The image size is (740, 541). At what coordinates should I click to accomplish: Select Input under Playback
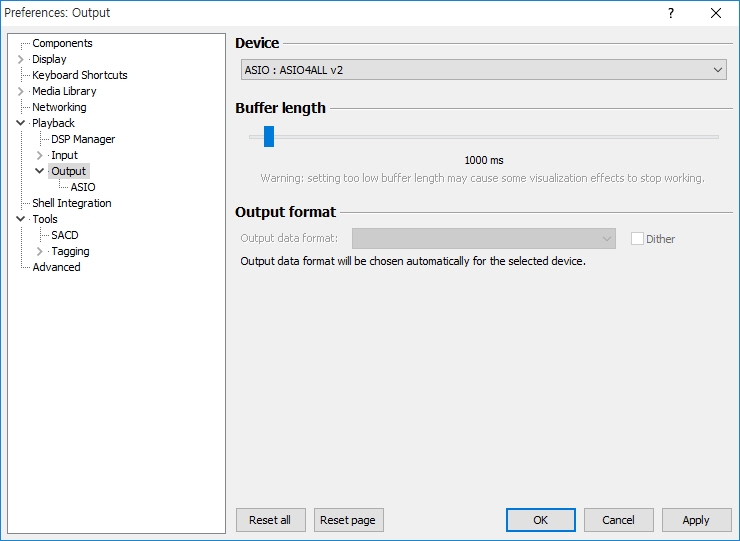[x=64, y=155]
